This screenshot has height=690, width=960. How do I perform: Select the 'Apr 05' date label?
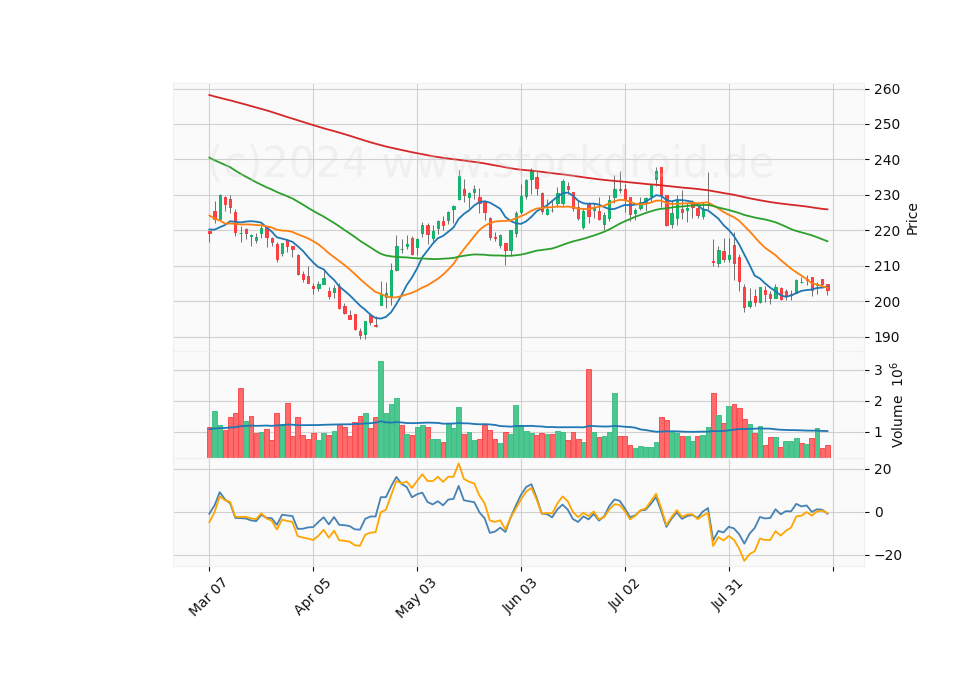coord(312,596)
